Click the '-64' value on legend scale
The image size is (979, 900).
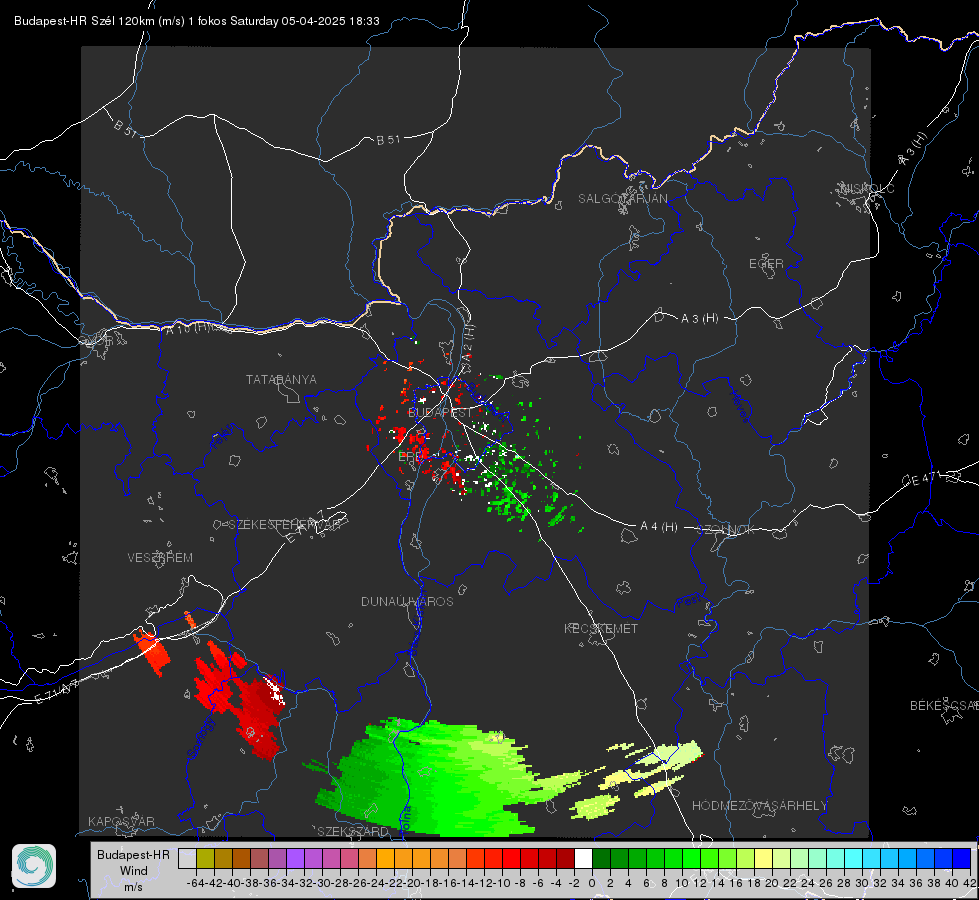click(195, 883)
